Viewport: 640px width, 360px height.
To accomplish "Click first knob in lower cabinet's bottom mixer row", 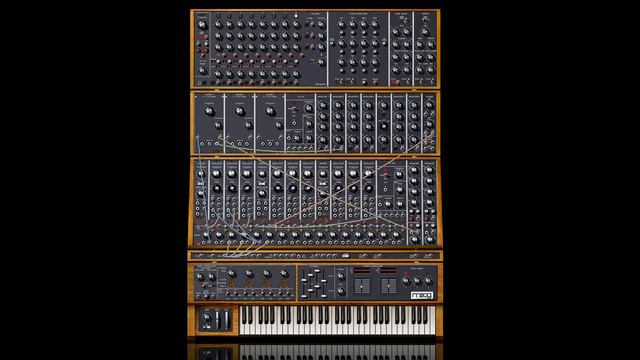I will (206, 235).
